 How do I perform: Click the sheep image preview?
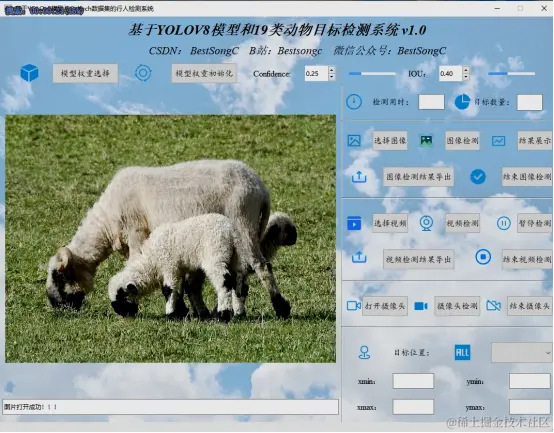(170, 239)
